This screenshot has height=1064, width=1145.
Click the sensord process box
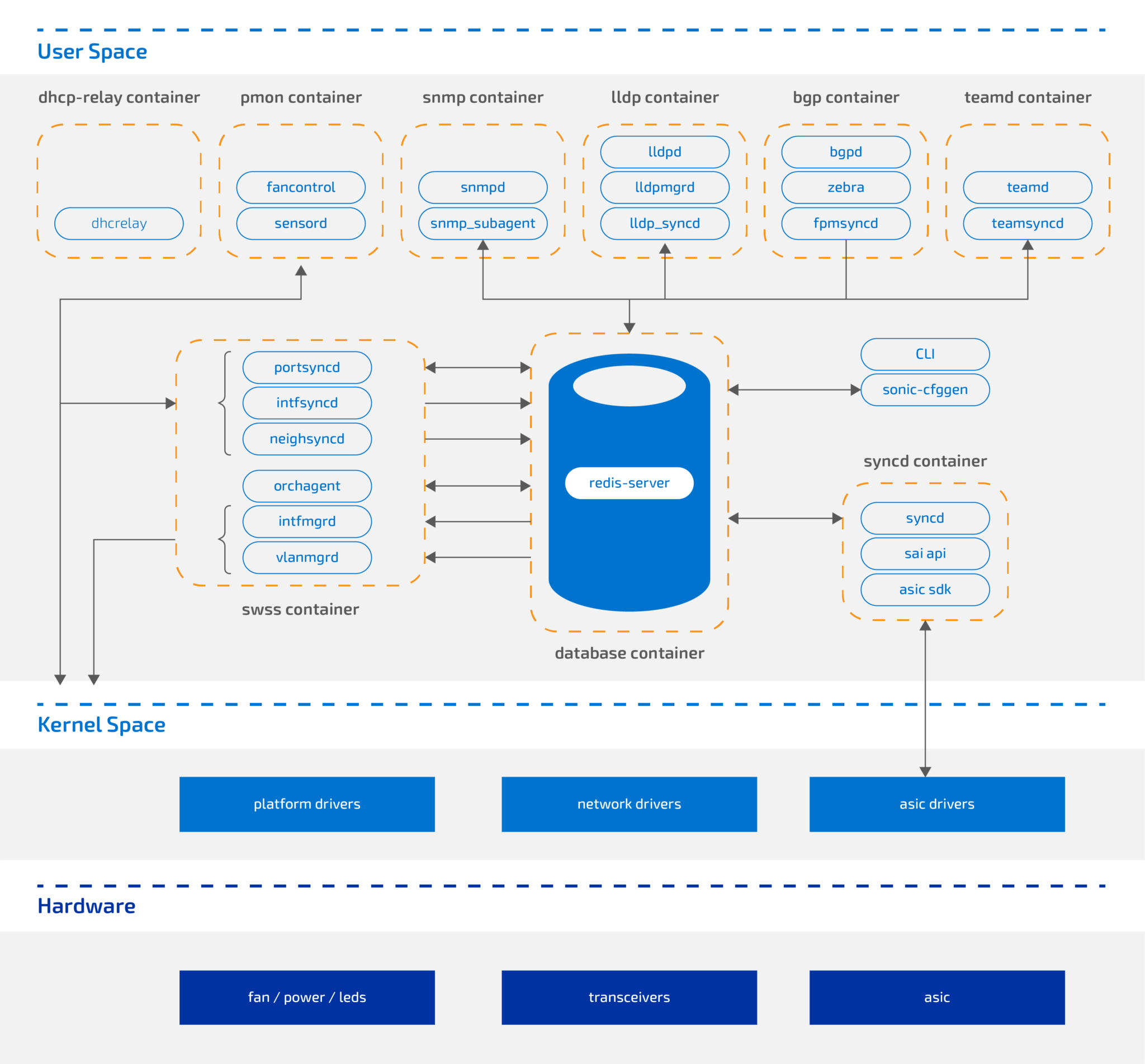pyautogui.click(x=301, y=224)
